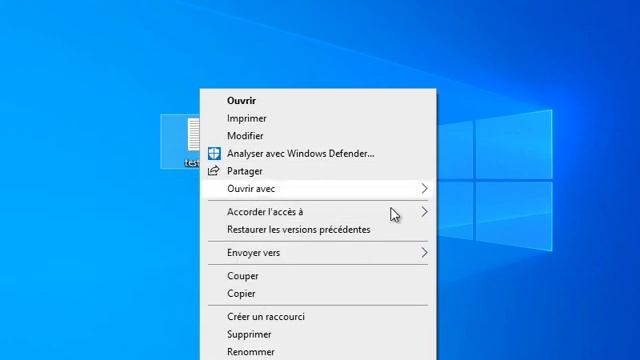Select Renommer in the context menu
The width and height of the screenshot is (640, 360).
point(318,351)
